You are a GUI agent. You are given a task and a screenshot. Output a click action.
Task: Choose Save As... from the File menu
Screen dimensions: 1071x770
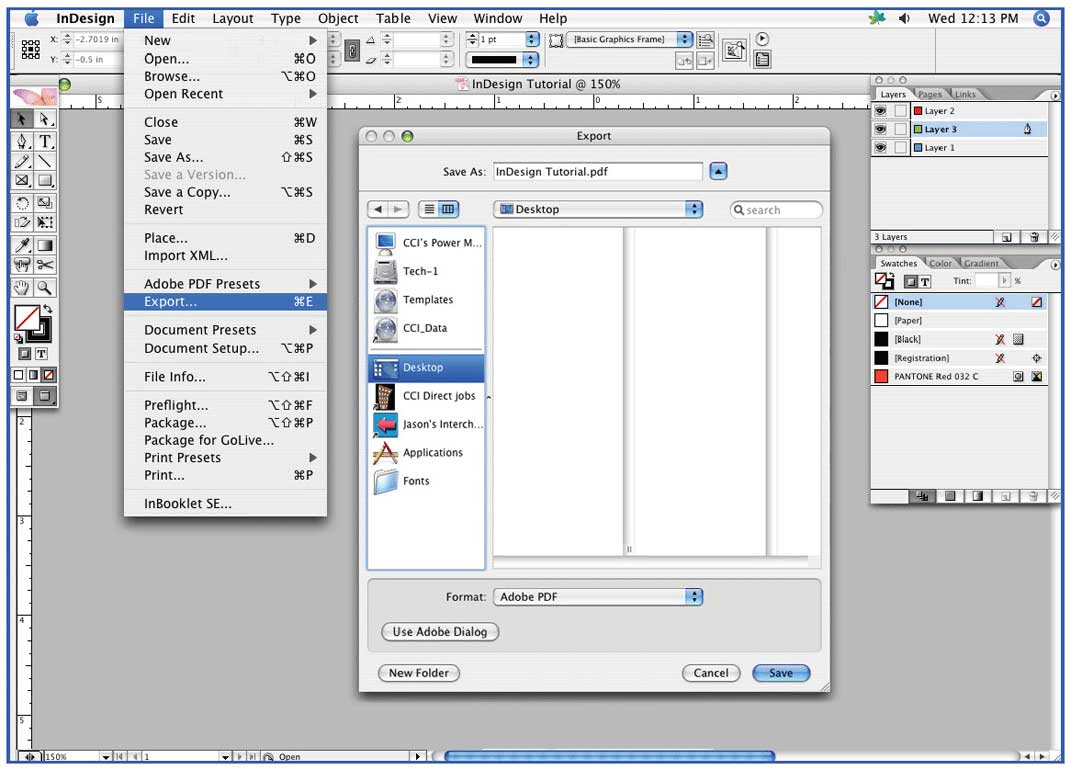point(225,157)
